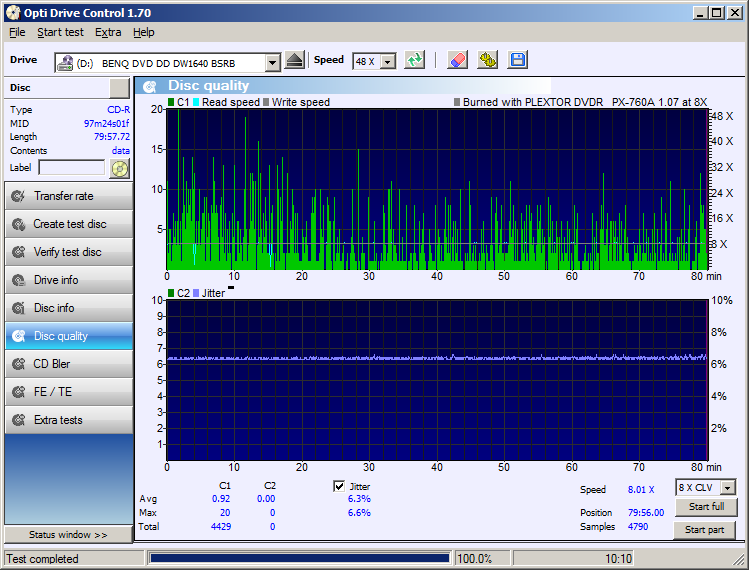This screenshot has width=749, height=570.
Task: Click the Disc quality header disc icon
Action: click(x=150, y=86)
